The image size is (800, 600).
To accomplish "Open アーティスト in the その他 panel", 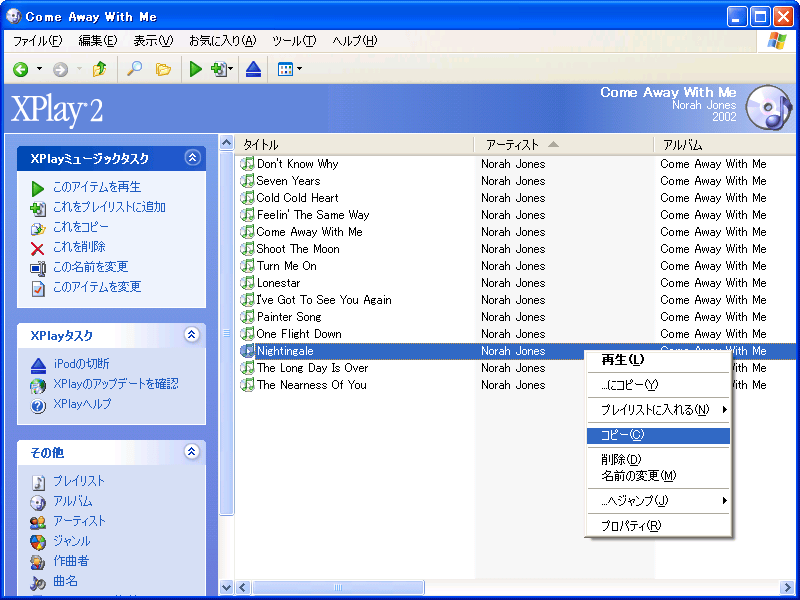I will click(x=80, y=521).
